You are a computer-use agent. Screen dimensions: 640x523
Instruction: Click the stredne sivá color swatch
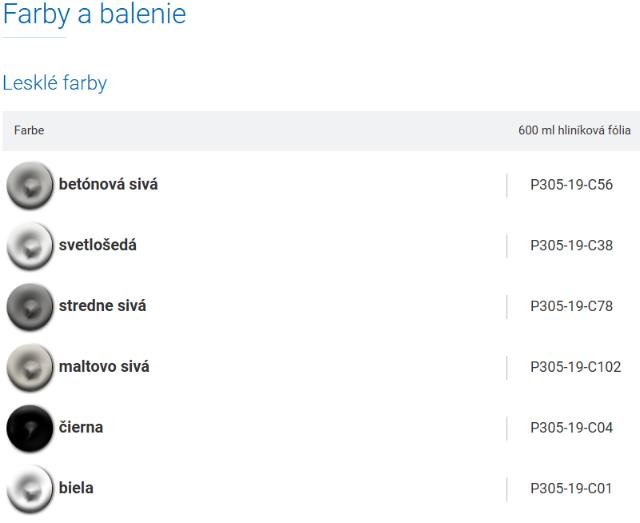coord(31,306)
